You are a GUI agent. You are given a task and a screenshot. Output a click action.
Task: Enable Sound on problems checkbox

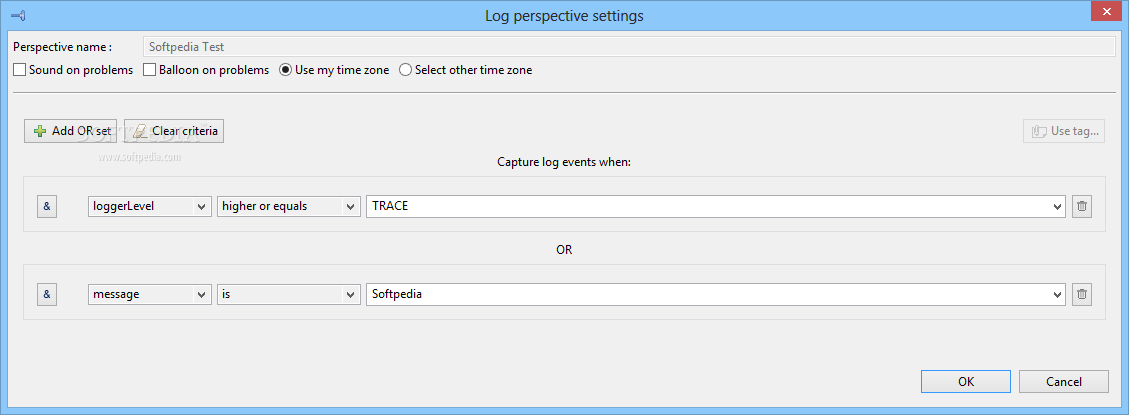(19, 70)
